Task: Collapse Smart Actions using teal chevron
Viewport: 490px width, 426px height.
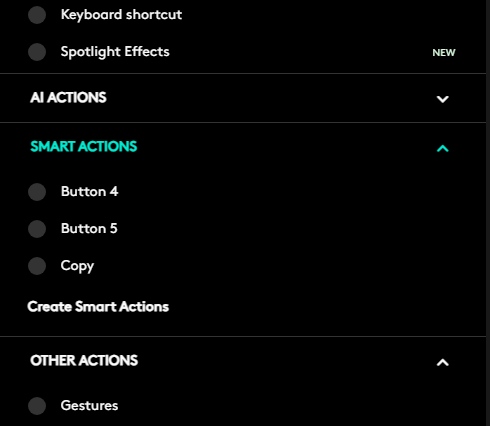Action: pos(443,148)
